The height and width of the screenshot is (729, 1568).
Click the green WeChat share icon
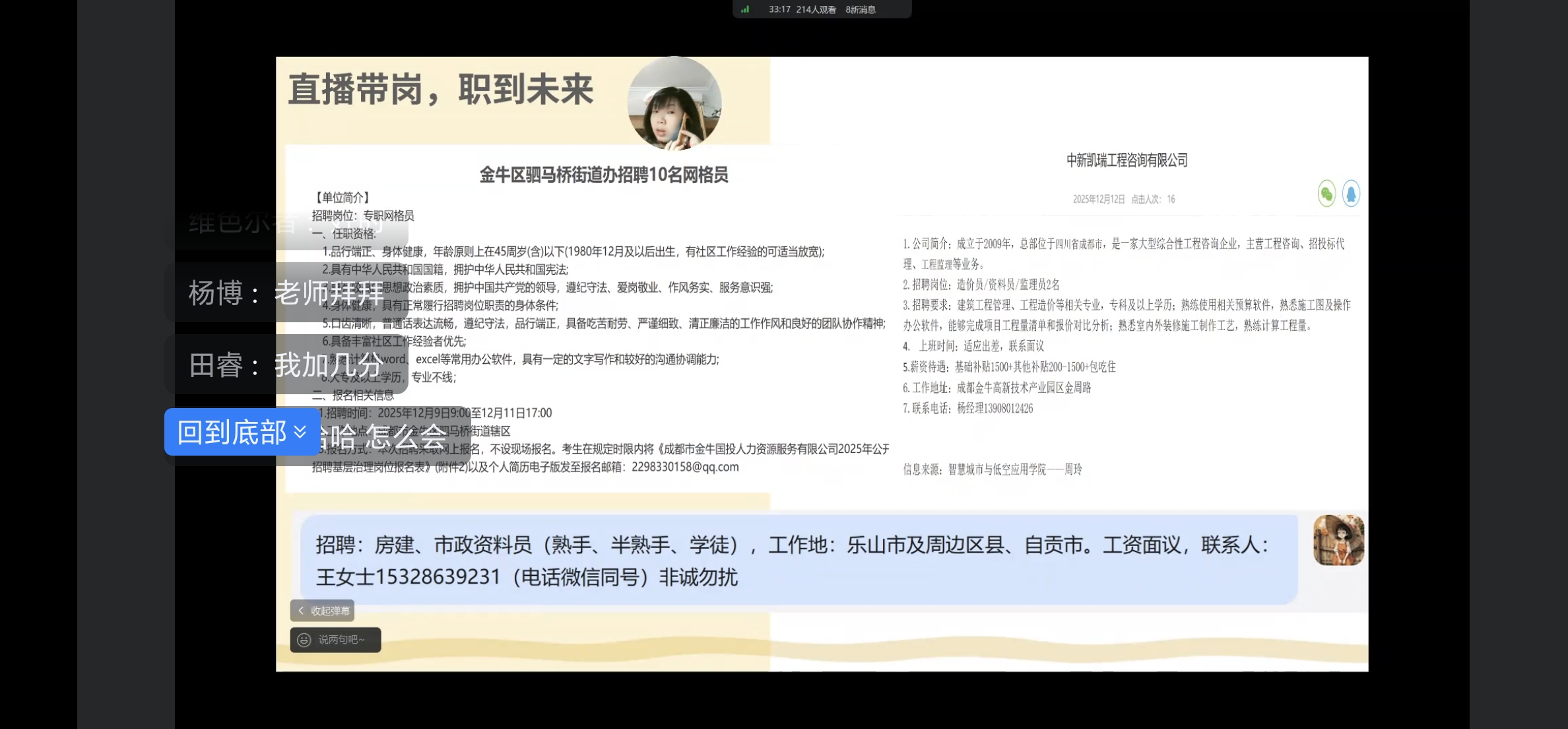click(1326, 193)
